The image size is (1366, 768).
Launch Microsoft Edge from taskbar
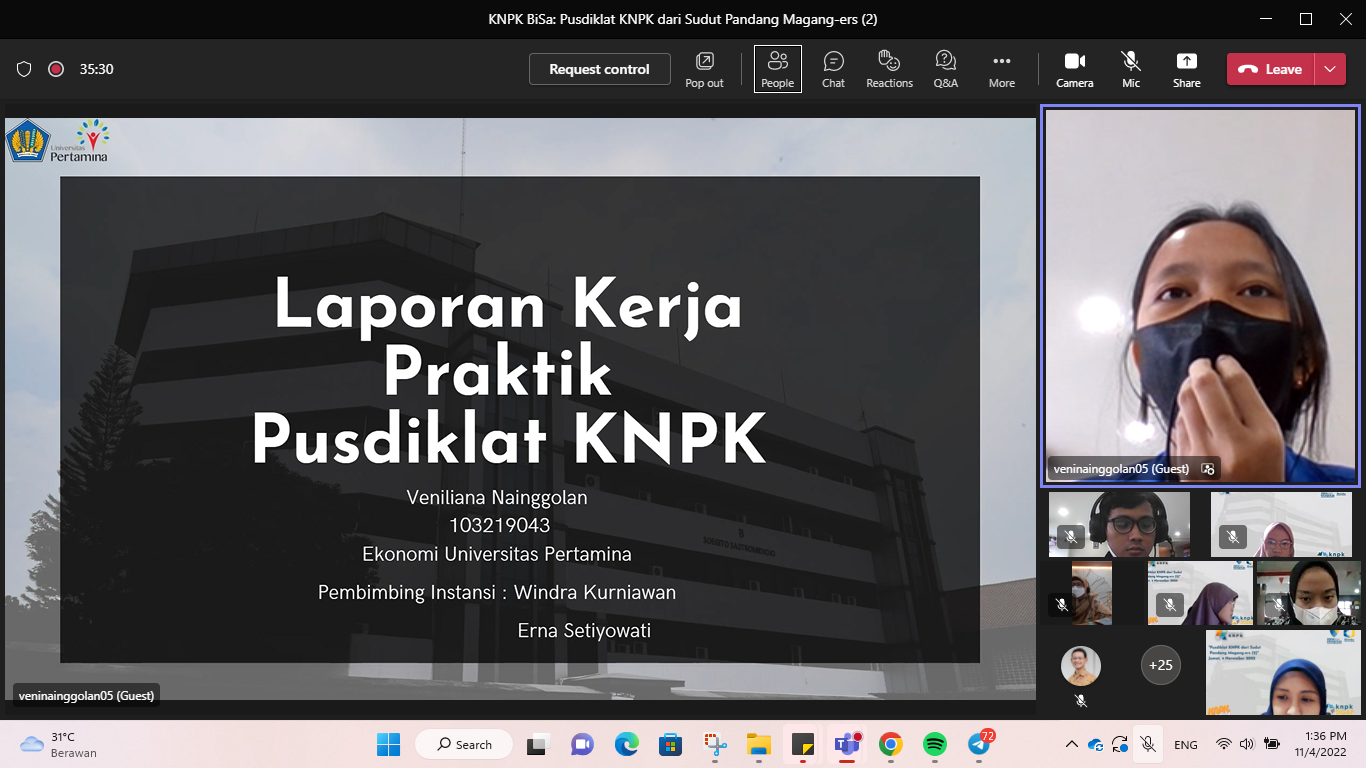click(x=626, y=744)
